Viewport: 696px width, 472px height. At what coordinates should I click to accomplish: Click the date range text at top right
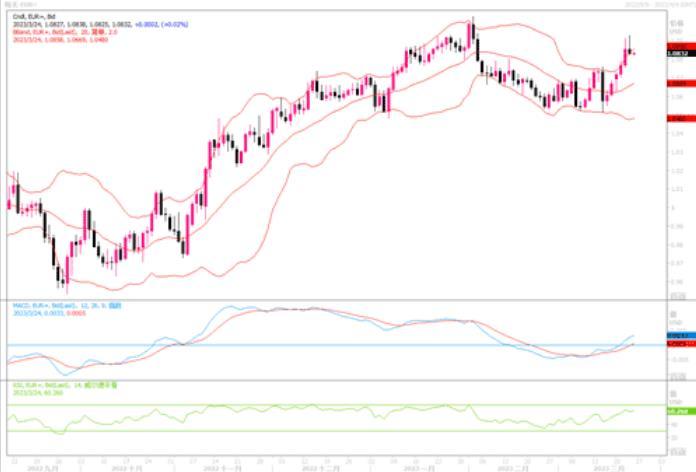coord(656,4)
